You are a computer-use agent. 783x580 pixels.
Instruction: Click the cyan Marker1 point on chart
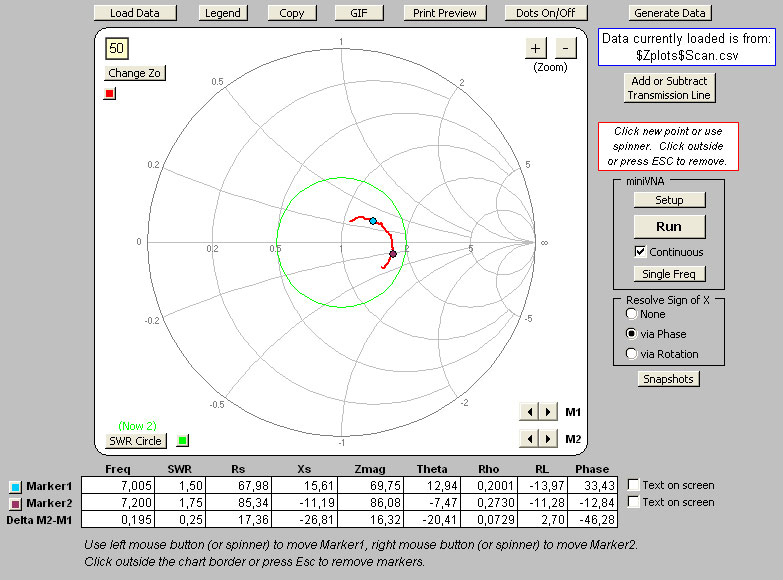point(373,220)
